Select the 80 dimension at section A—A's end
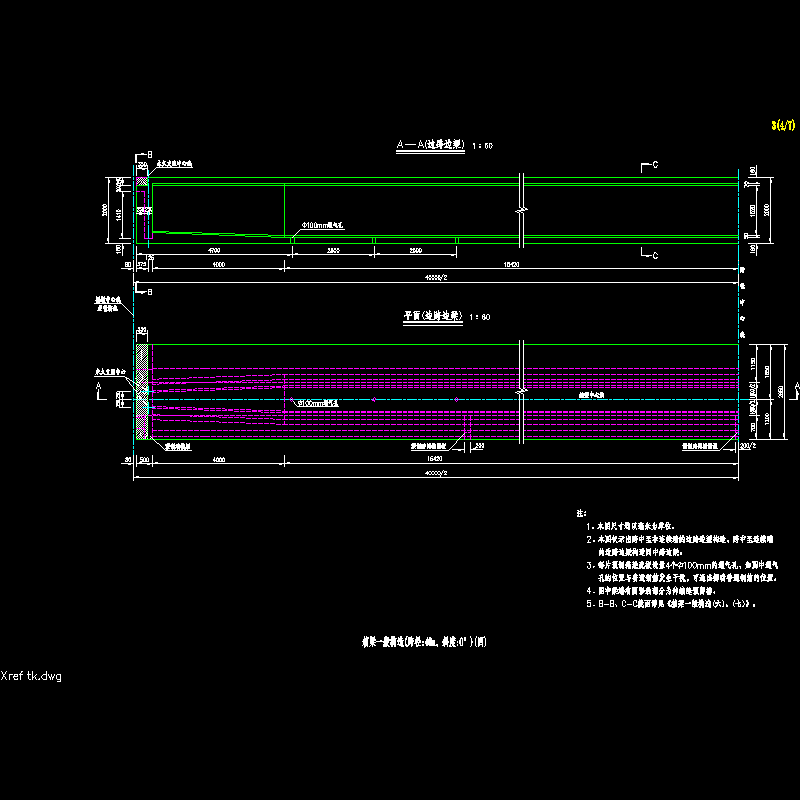 click(128, 264)
